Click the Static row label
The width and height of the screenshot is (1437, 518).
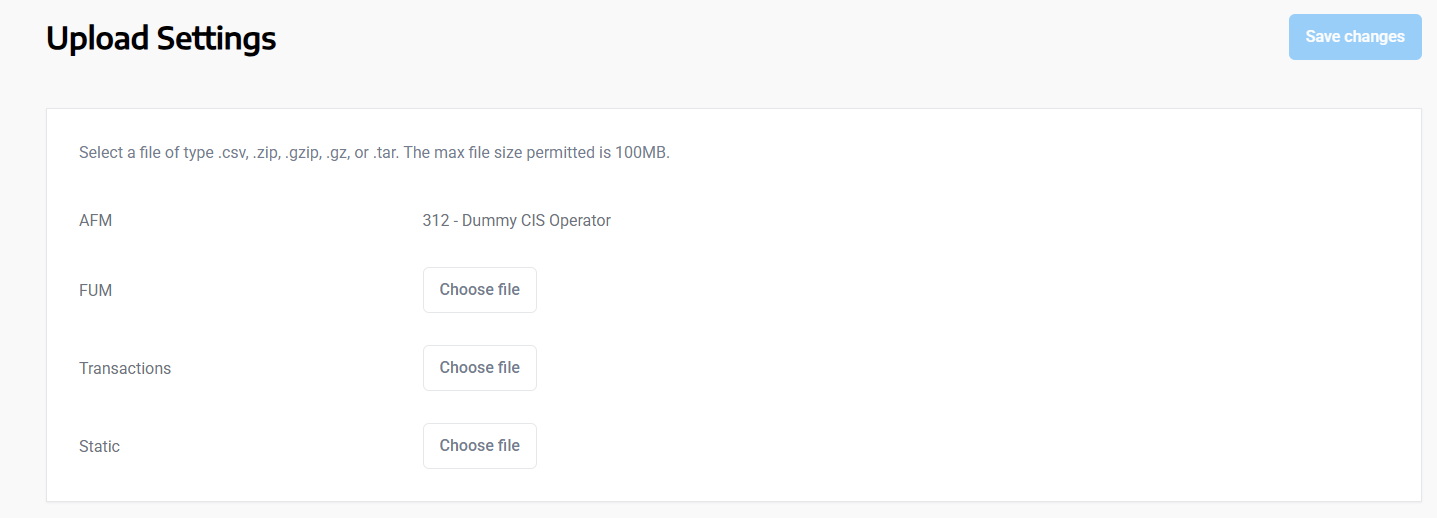click(x=99, y=447)
